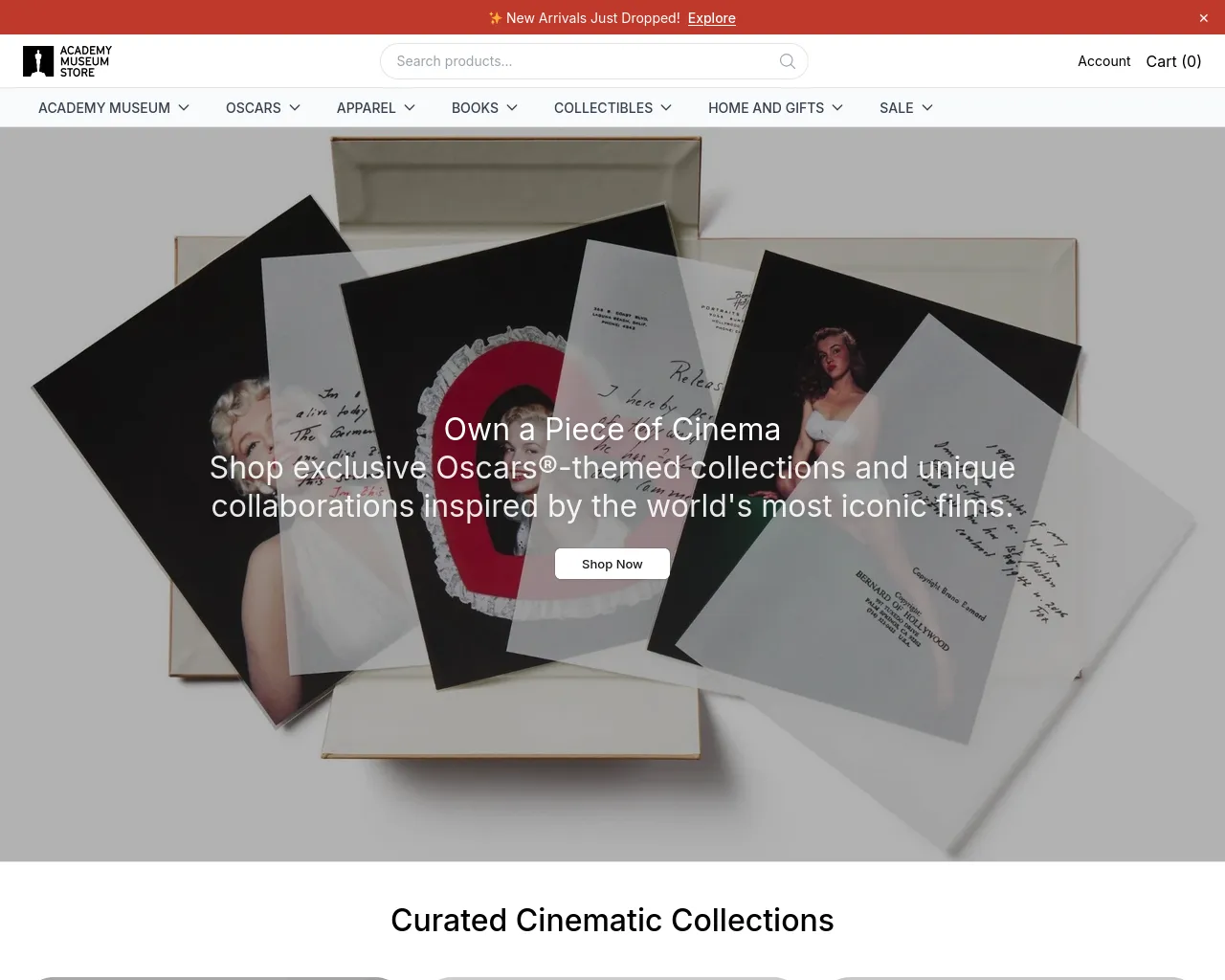View the Cart (0)
Viewport: 1225px width, 980px height.
pyautogui.click(x=1173, y=61)
